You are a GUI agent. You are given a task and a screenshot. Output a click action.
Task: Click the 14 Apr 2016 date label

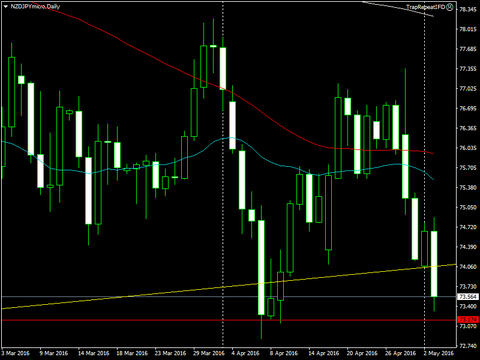324,353
